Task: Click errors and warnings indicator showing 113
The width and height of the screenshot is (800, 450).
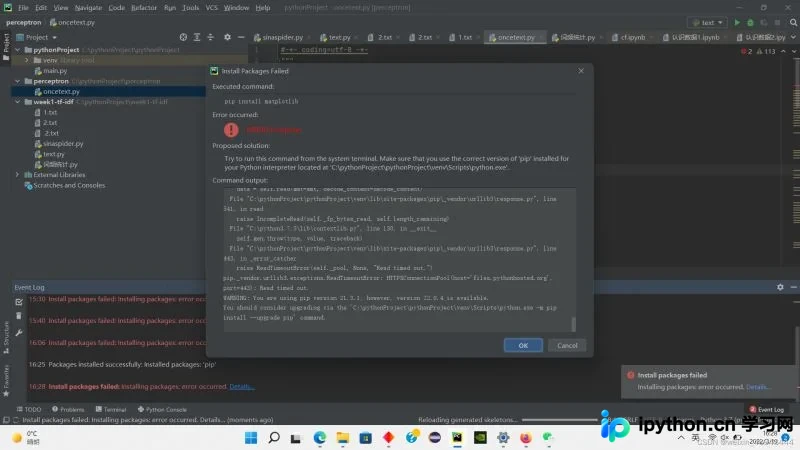Action: tap(766, 51)
